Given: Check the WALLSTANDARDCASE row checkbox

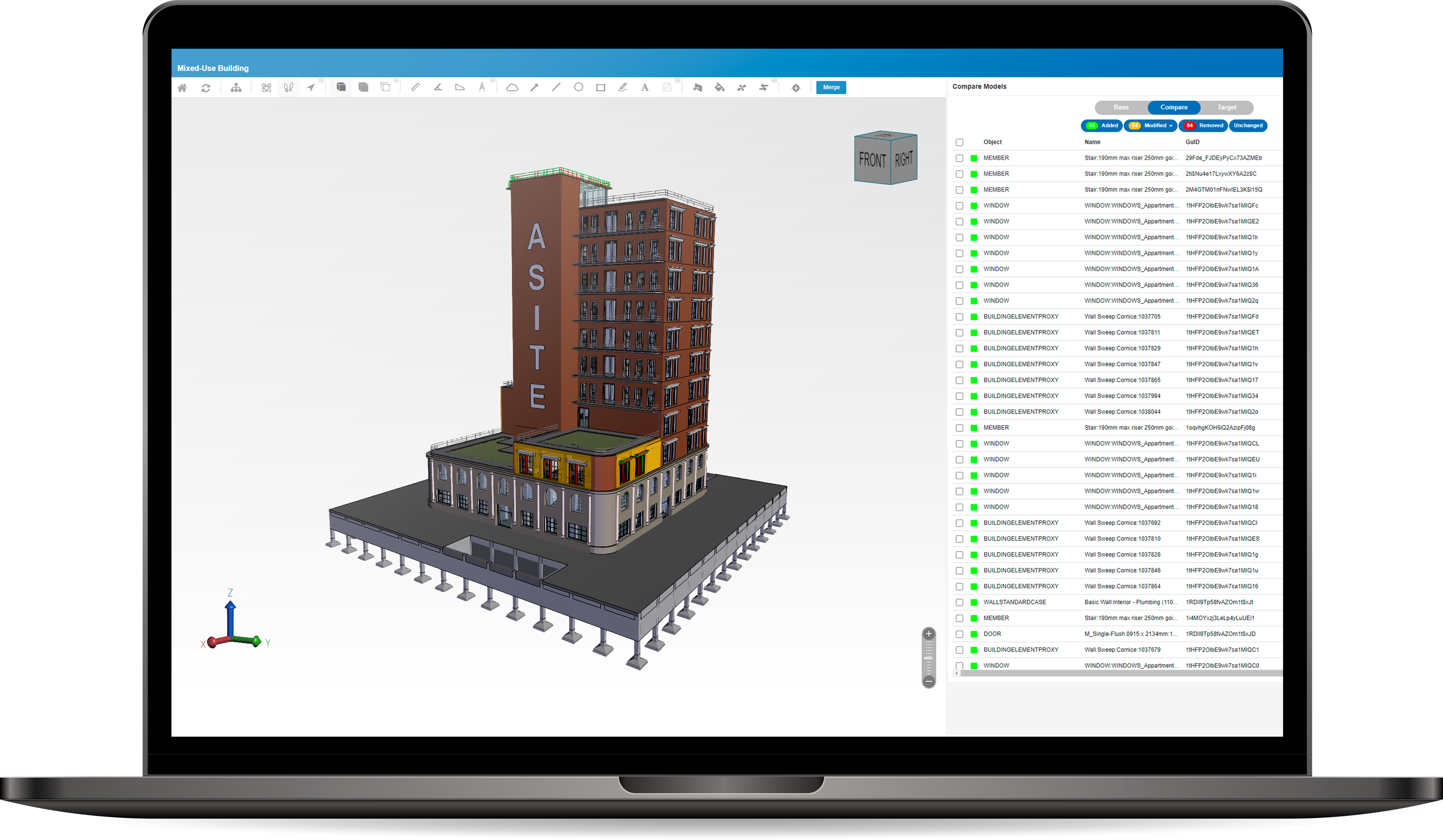Looking at the screenshot, I should (x=960, y=602).
